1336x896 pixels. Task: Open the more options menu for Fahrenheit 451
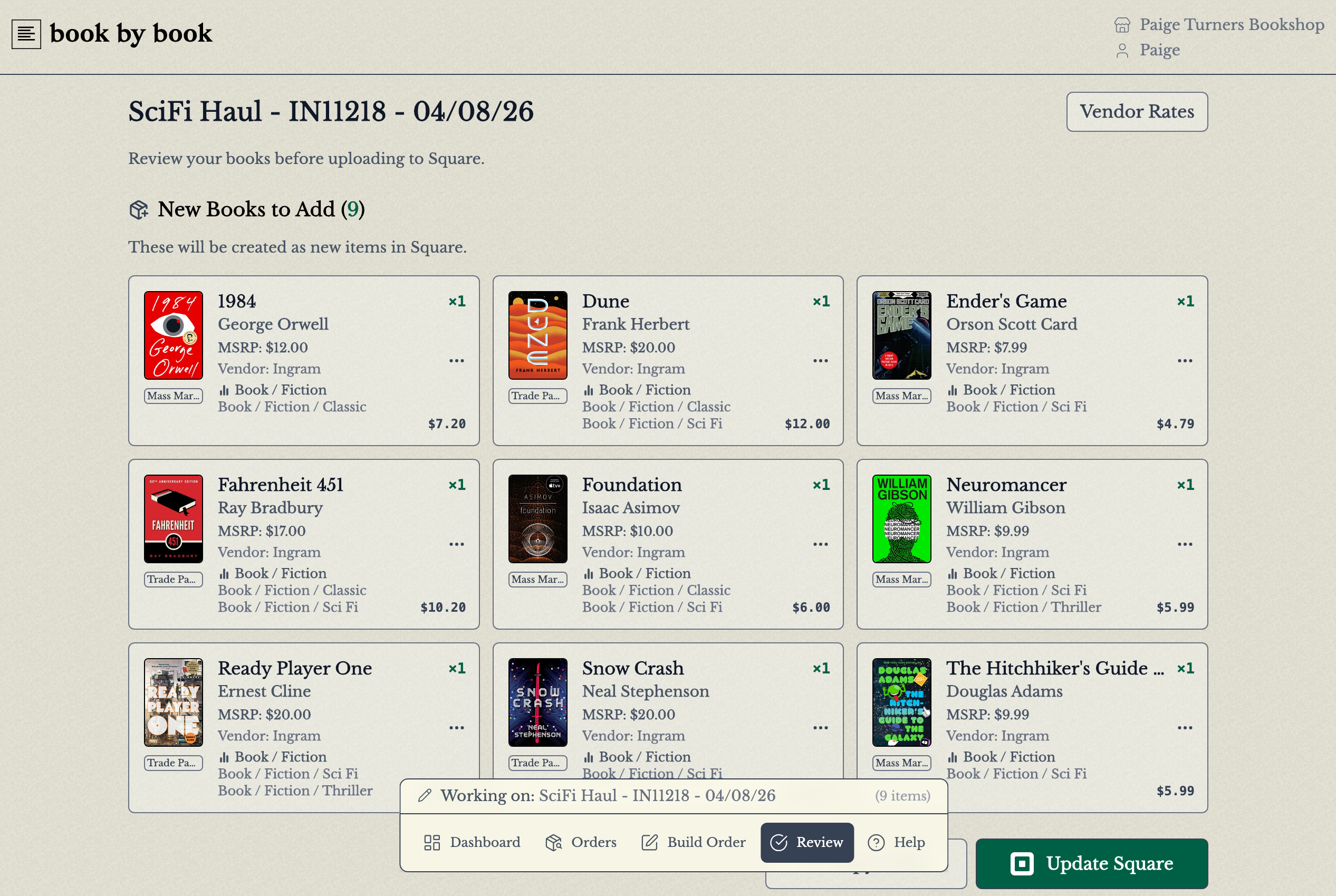(x=457, y=544)
